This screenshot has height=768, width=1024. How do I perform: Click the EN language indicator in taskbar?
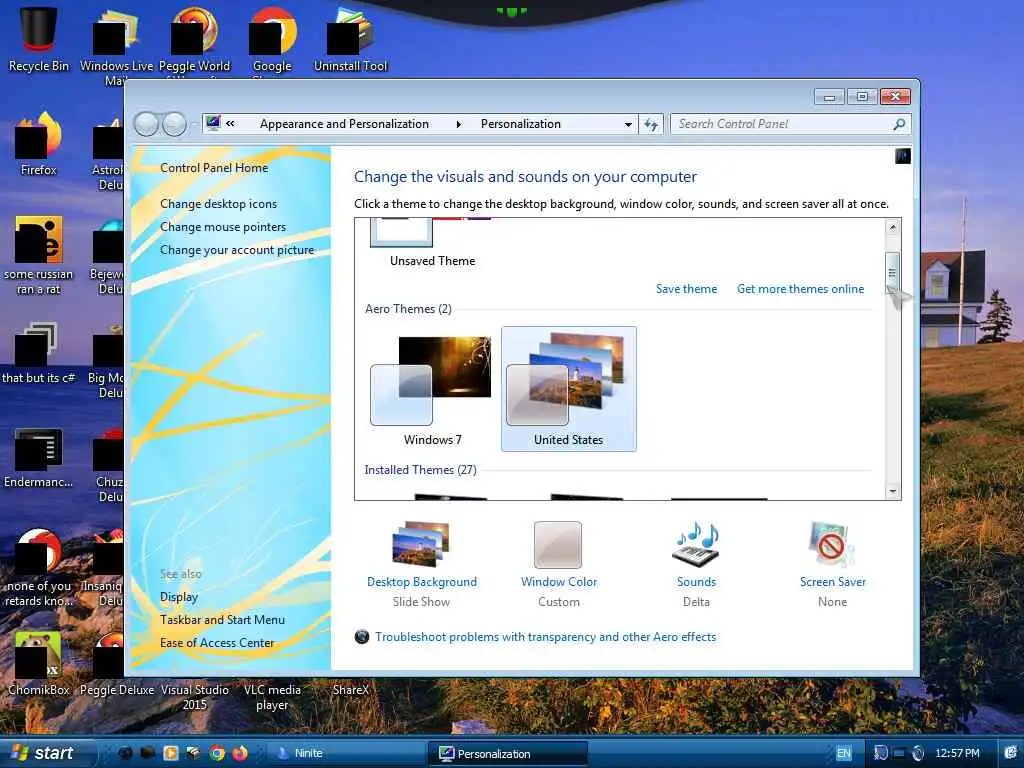click(x=844, y=753)
